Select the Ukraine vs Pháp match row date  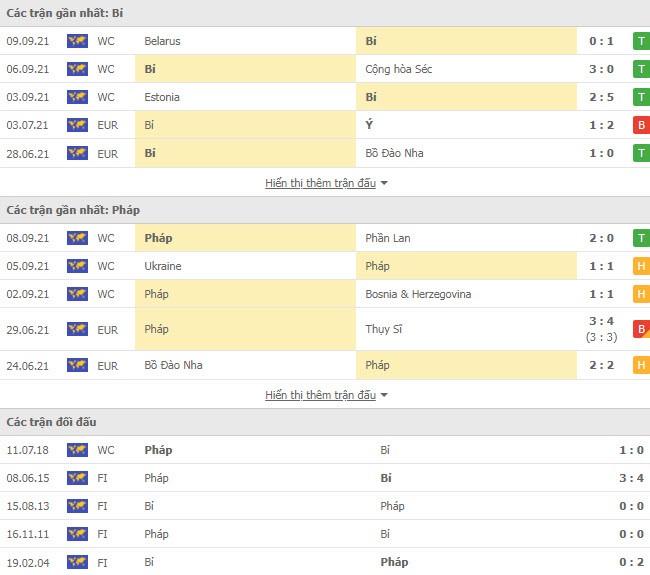(x=28, y=266)
